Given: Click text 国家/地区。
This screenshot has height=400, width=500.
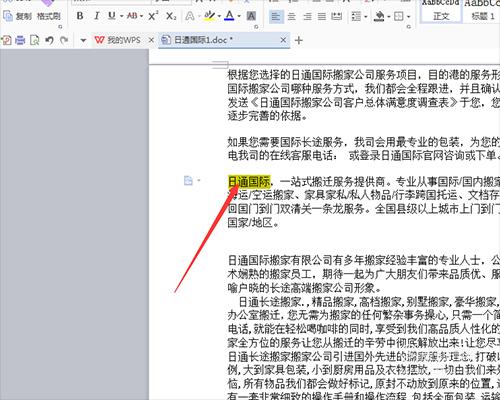Looking at the screenshot, I should click(x=253, y=222).
